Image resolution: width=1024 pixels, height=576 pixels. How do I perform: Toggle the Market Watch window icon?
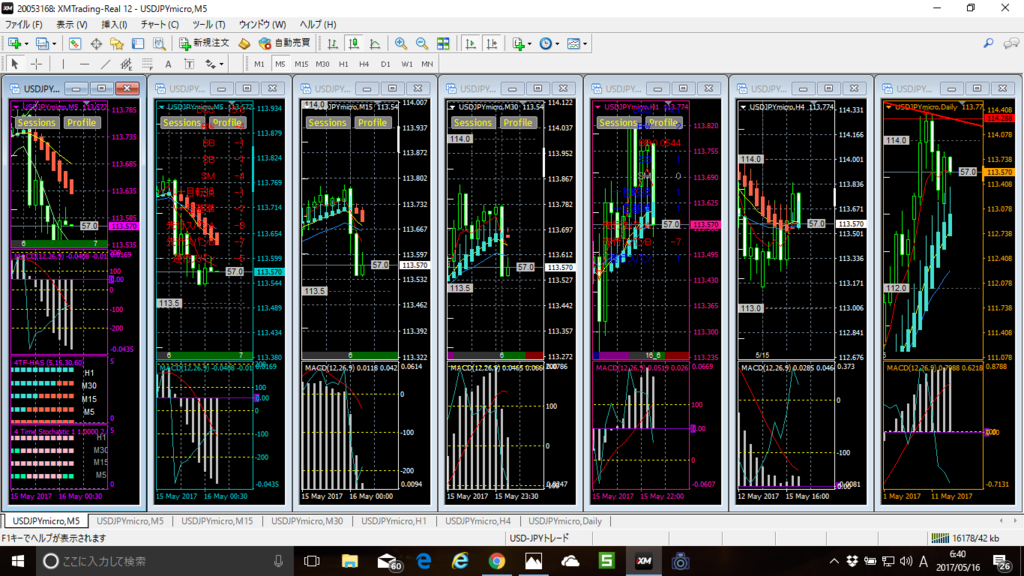pos(74,44)
